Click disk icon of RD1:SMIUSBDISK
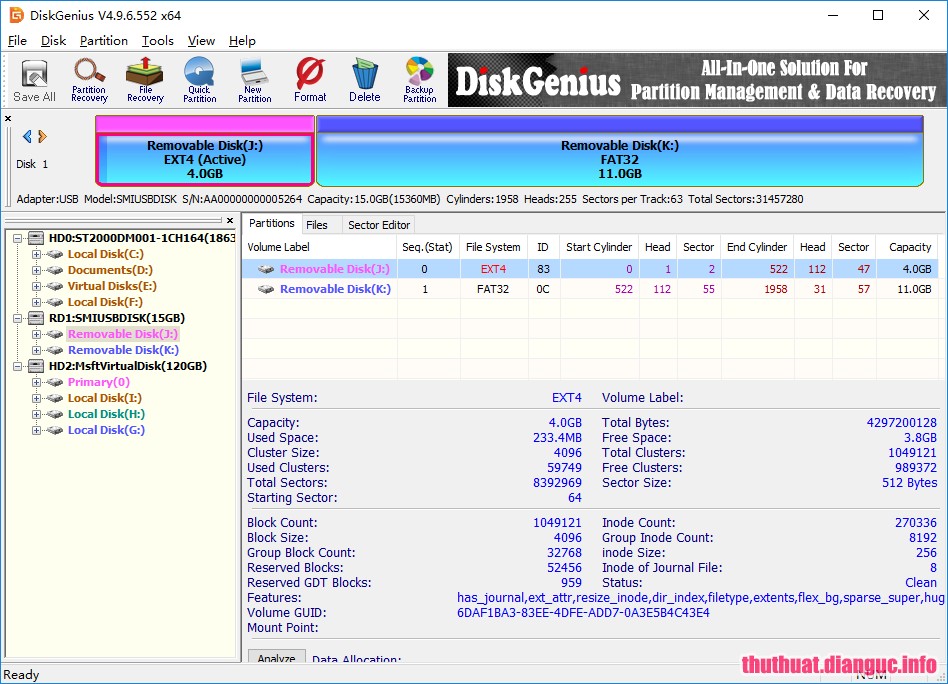This screenshot has height=684, width=948. (x=36, y=318)
